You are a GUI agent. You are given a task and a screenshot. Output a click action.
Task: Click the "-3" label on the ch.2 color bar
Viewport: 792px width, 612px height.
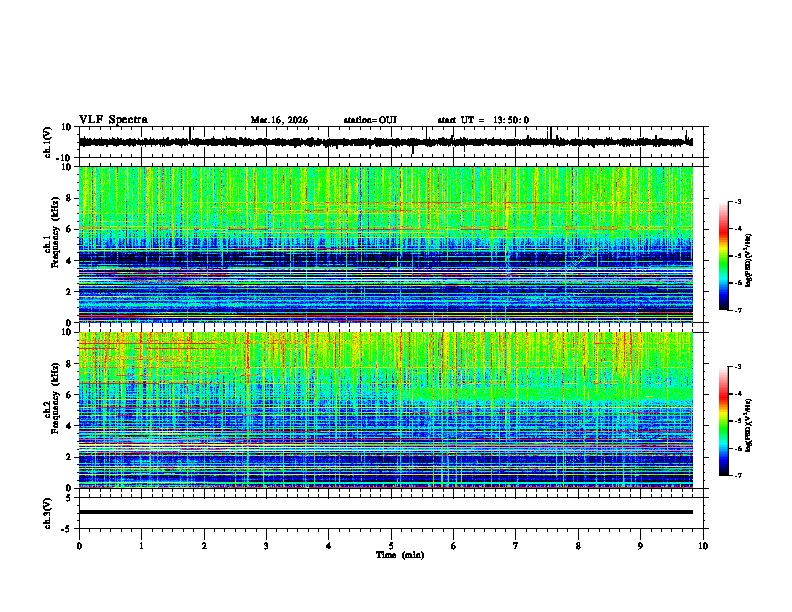click(737, 367)
